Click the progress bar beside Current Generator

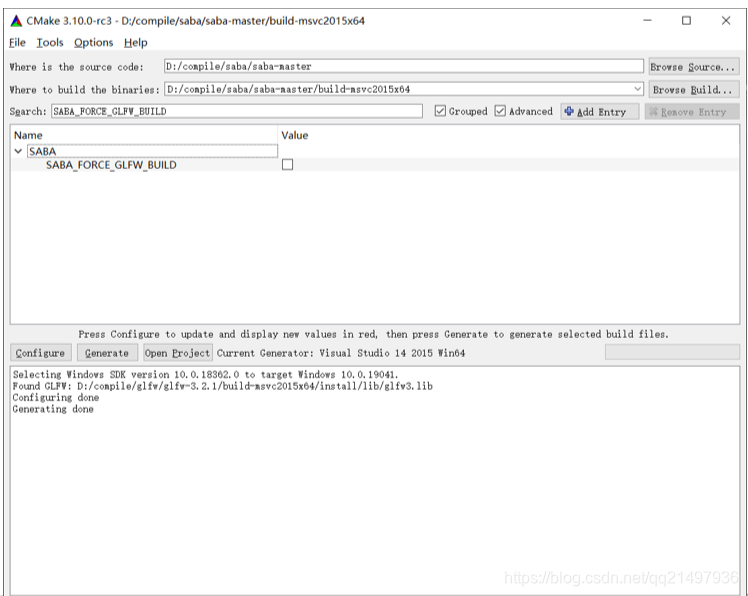(672, 353)
